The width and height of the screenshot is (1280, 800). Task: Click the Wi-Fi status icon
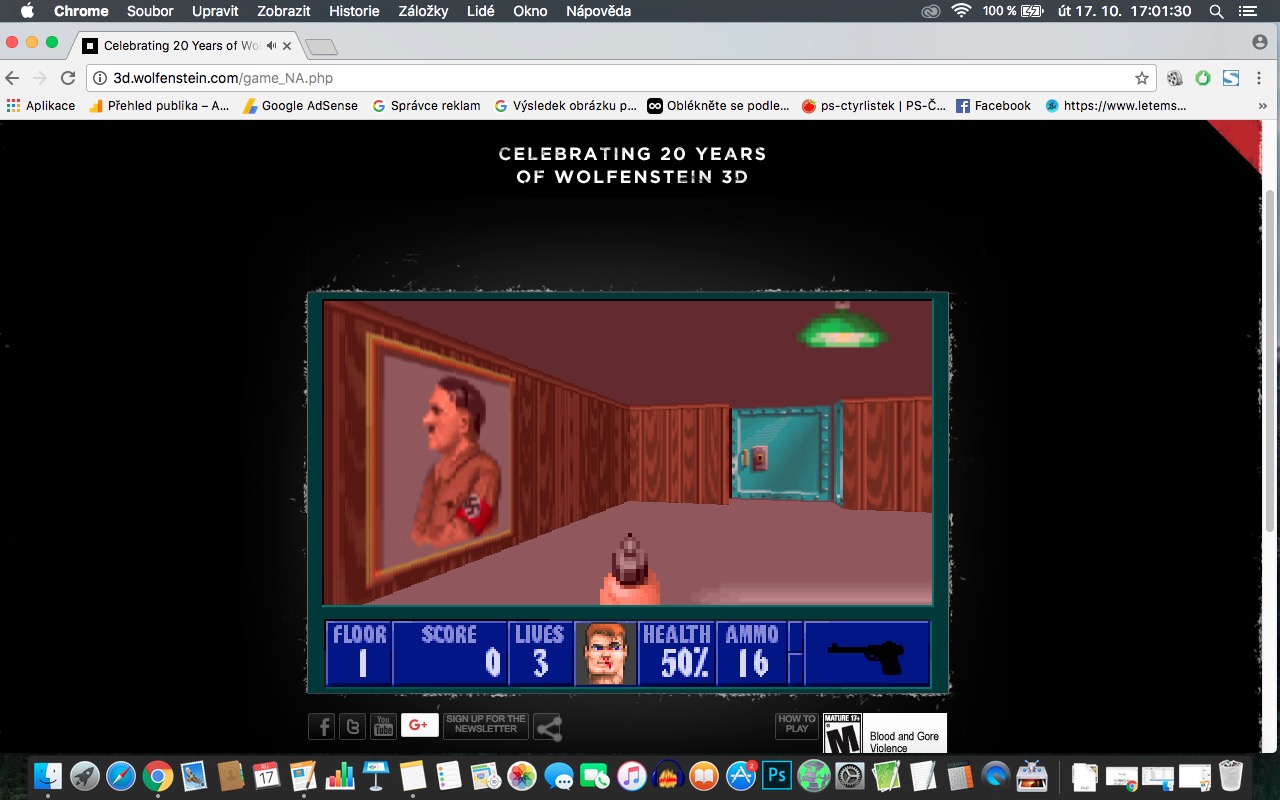click(961, 11)
